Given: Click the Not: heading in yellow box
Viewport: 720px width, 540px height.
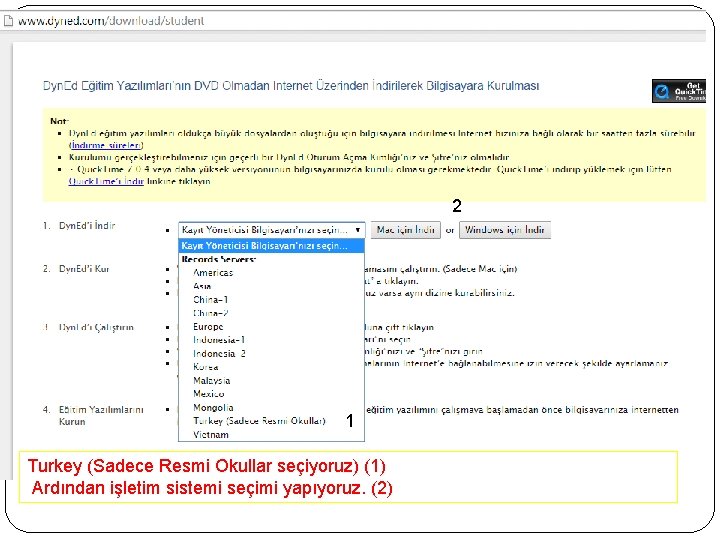Looking at the screenshot, I should tap(59, 122).
